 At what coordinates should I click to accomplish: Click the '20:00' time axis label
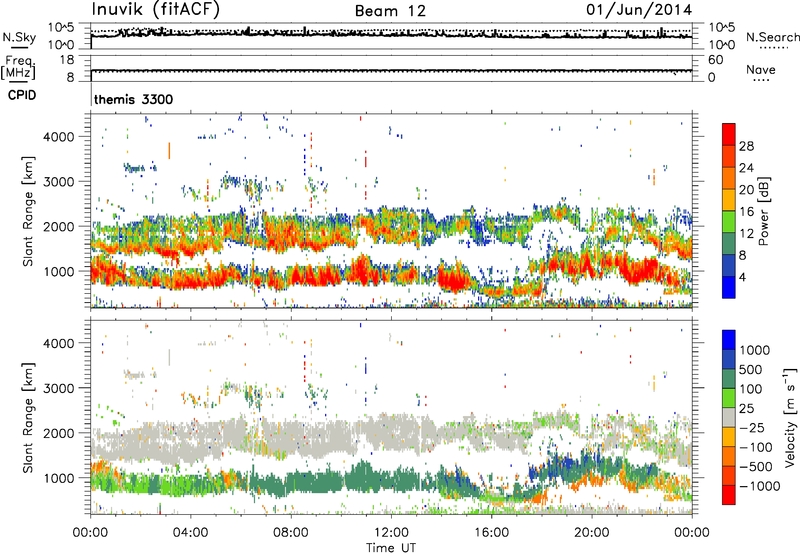click(x=591, y=533)
